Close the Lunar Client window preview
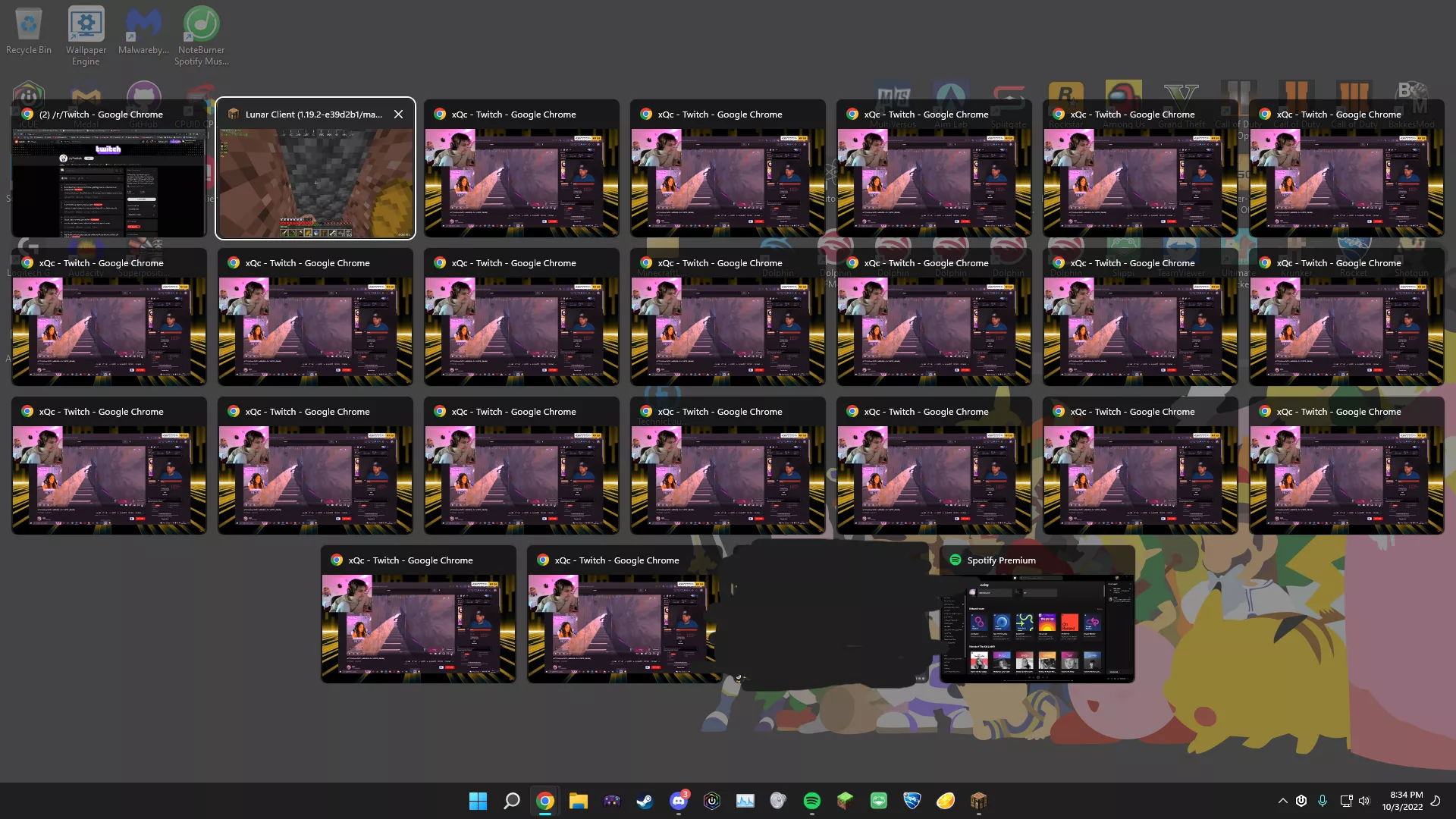Screen dimensions: 1456x819 click(x=398, y=114)
